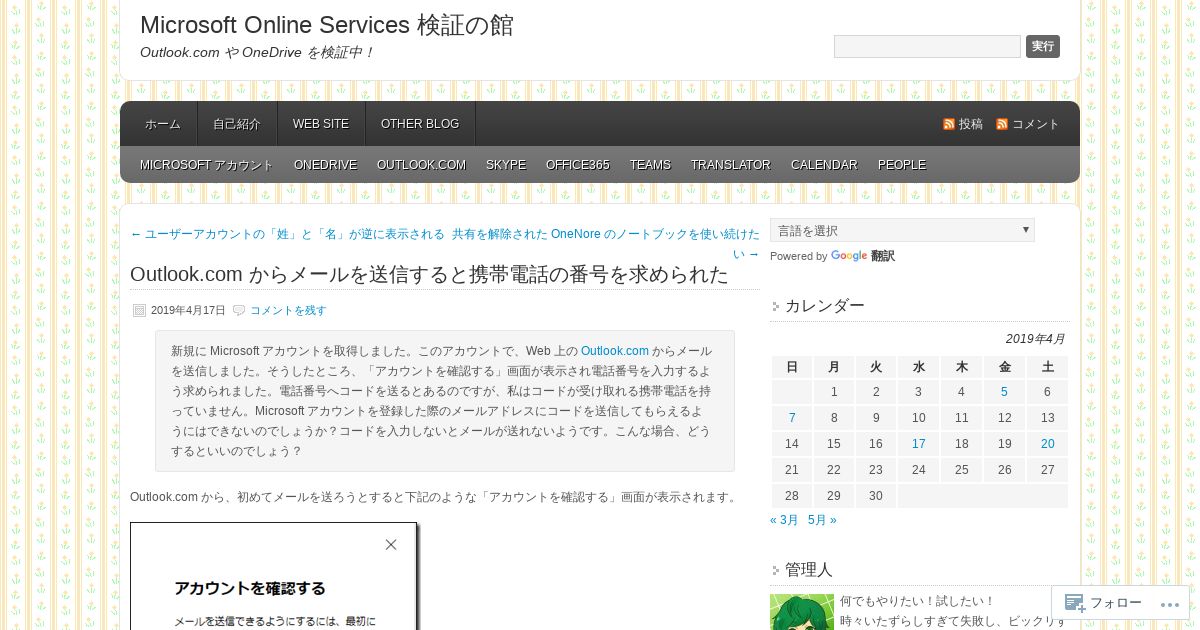1200x630 pixels.
Task: Click the comment bubble icon under the title
Action: 239,310
